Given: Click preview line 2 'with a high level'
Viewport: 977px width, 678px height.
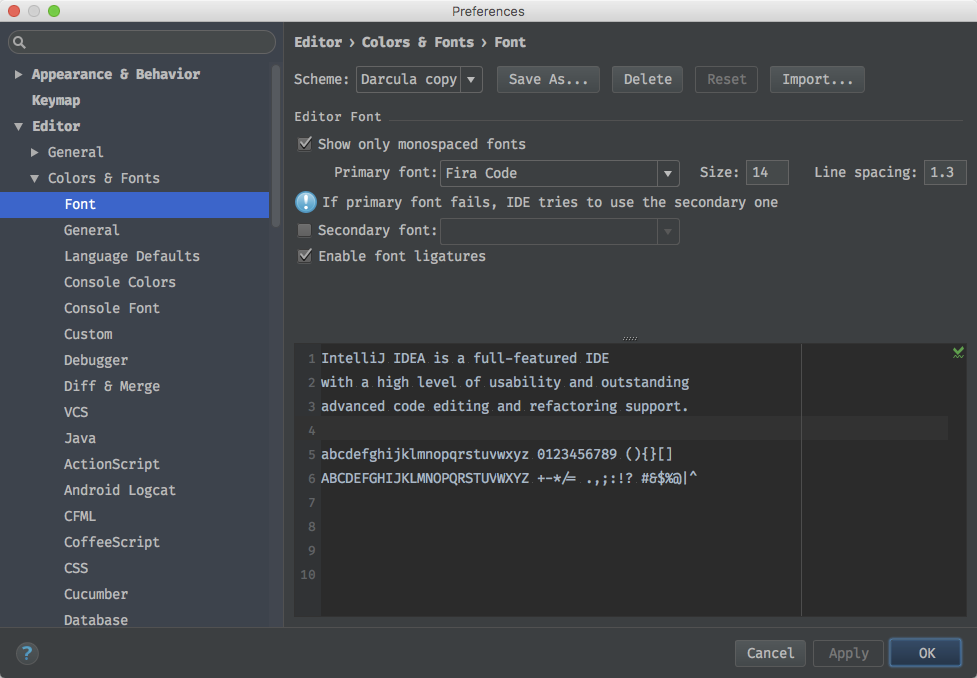Looking at the screenshot, I should 505,382.
